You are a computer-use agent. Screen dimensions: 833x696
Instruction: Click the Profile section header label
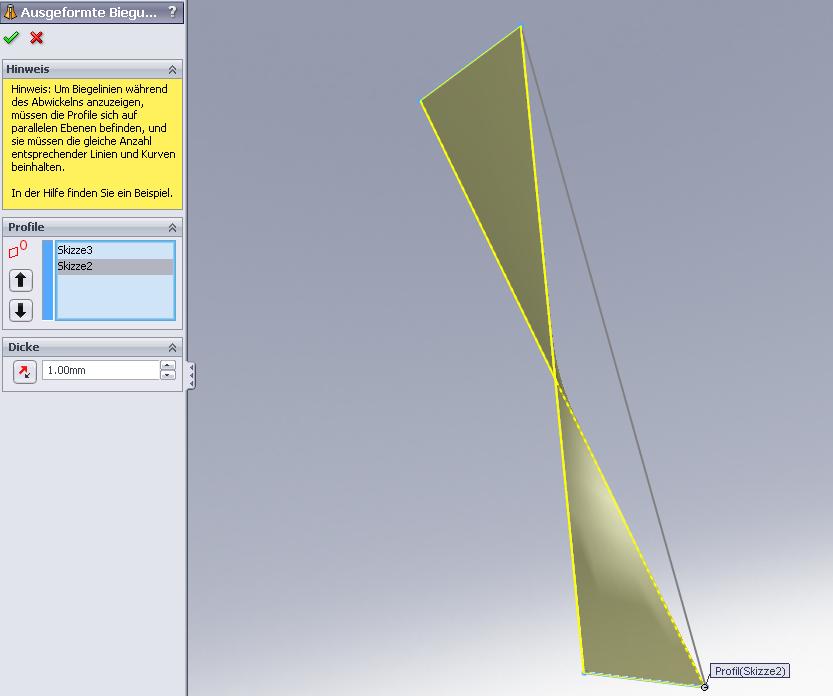26,227
